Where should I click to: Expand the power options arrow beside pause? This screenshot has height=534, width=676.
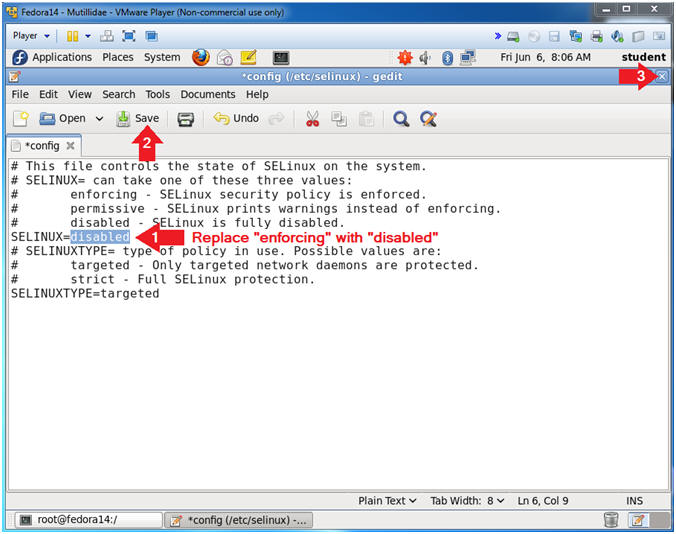88,36
